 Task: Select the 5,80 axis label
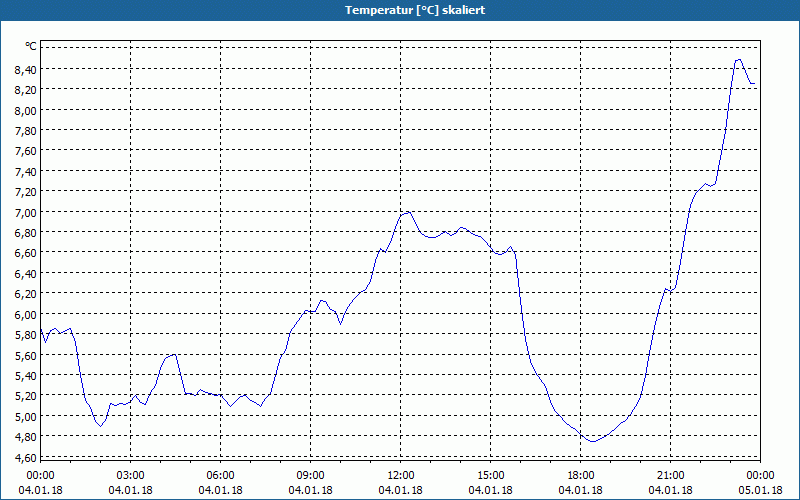26,335
